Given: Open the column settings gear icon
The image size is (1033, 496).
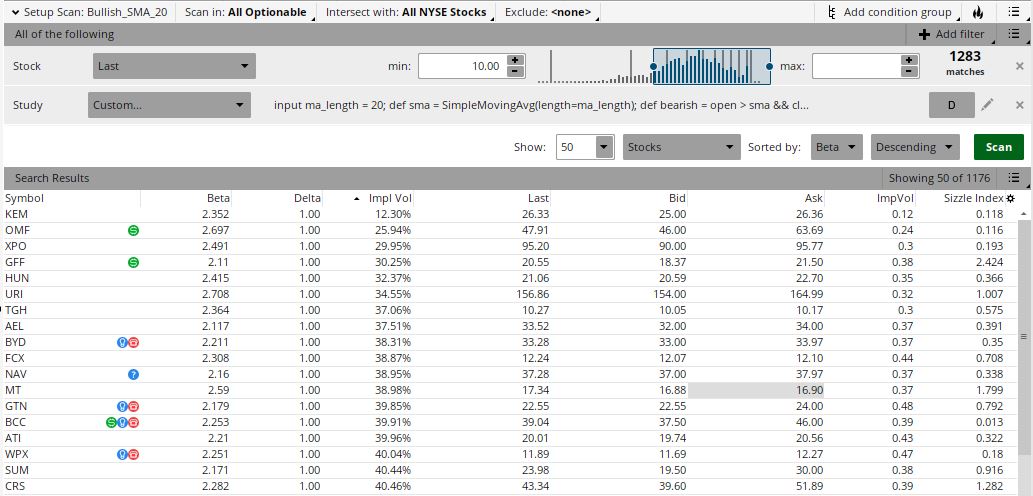Looking at the screenshot, I should 1011,198.
